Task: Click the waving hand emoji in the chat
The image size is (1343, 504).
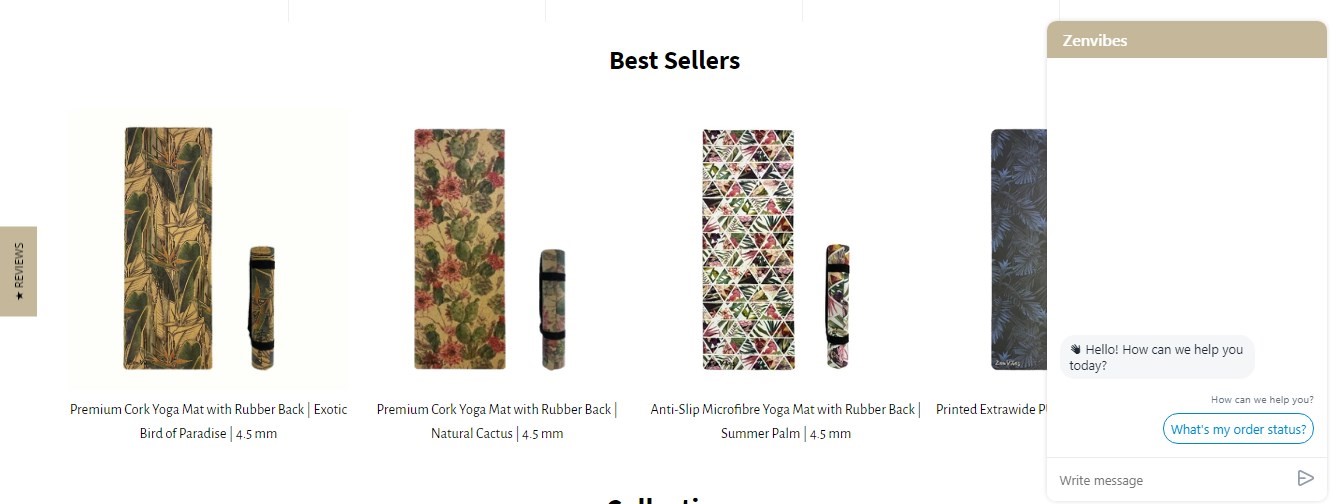Action: [1076, 349]
